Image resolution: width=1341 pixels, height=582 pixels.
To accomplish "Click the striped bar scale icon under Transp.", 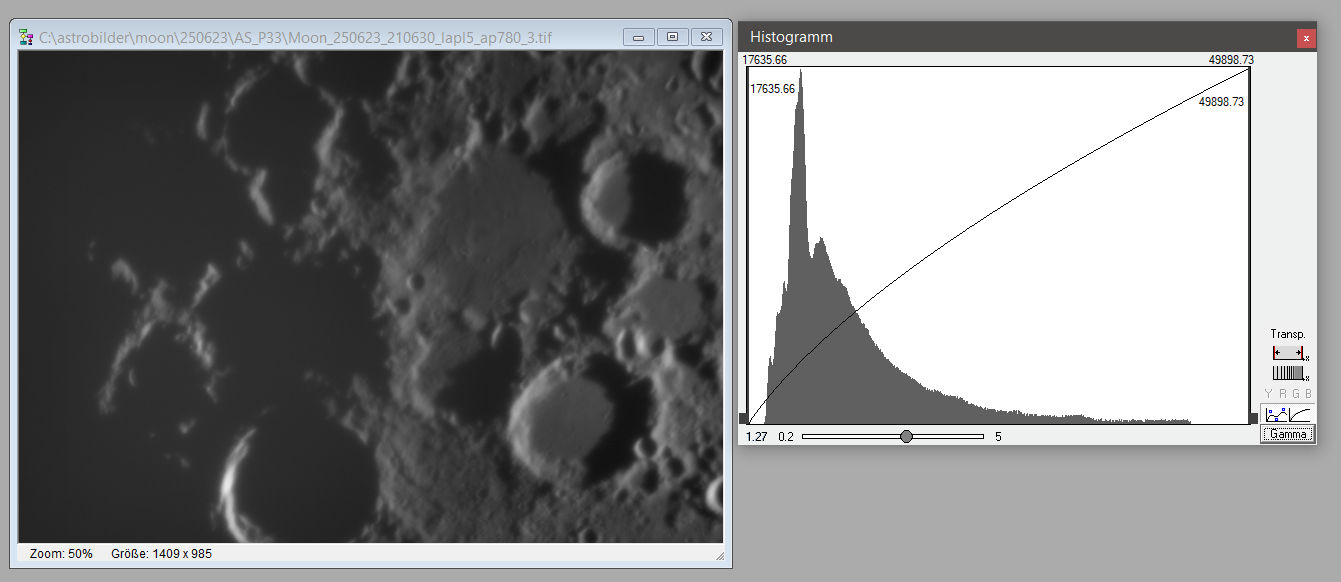I will (1288, 372).
